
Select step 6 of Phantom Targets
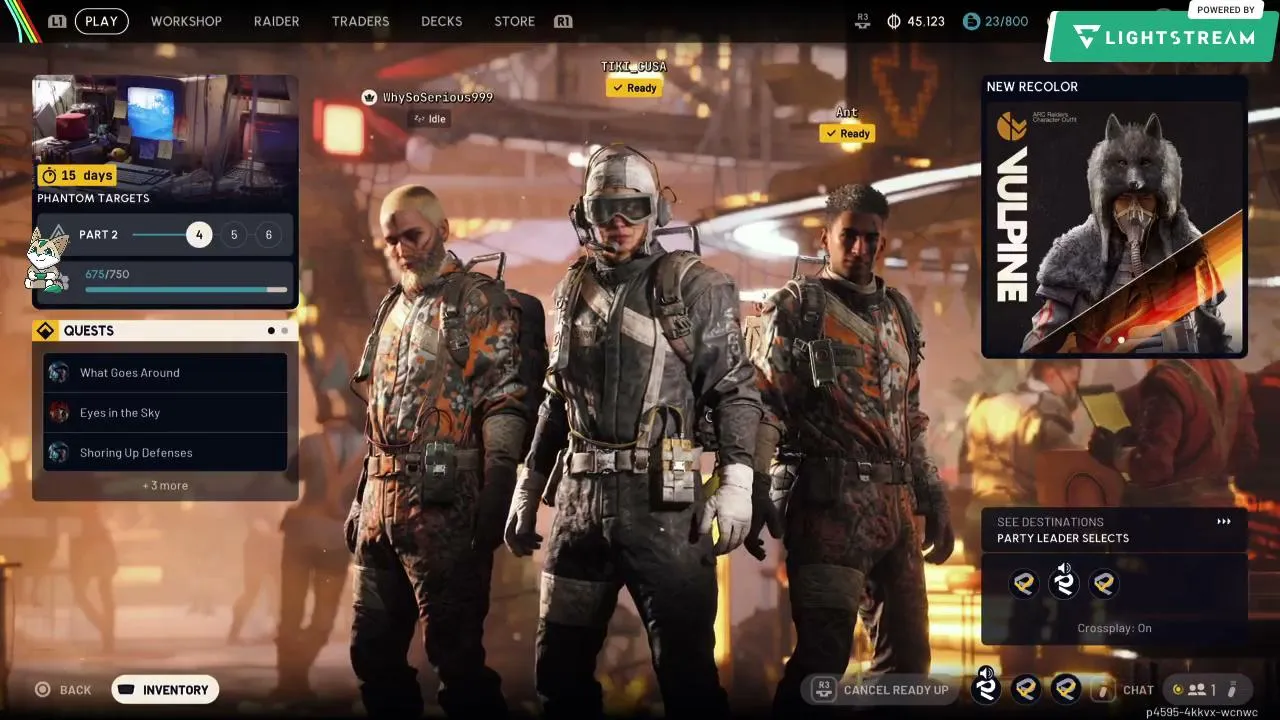coord(268,235)
